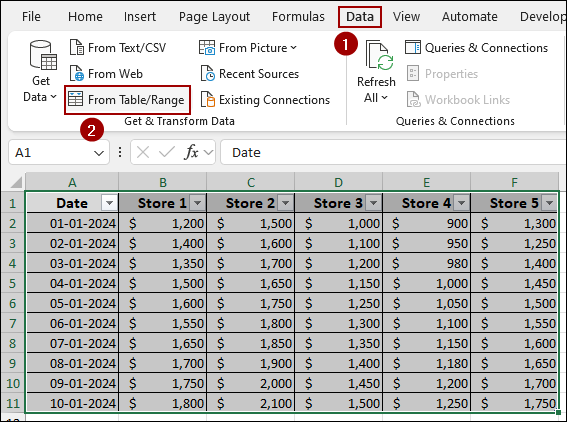
Task: Click the Workbook Links icon
Action: [x=413, y=99]
